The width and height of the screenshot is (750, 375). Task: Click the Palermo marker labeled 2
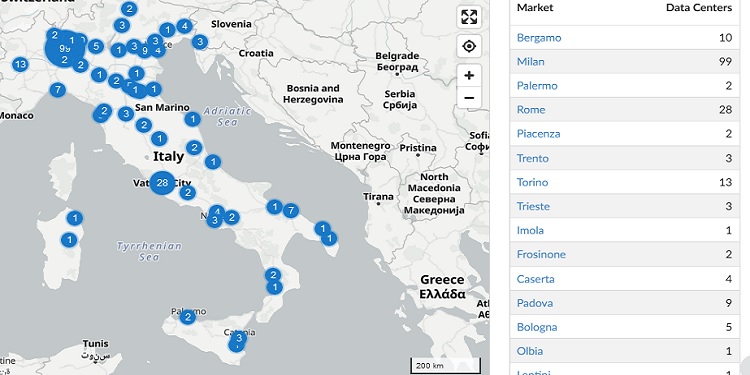[x=188, y=317]
